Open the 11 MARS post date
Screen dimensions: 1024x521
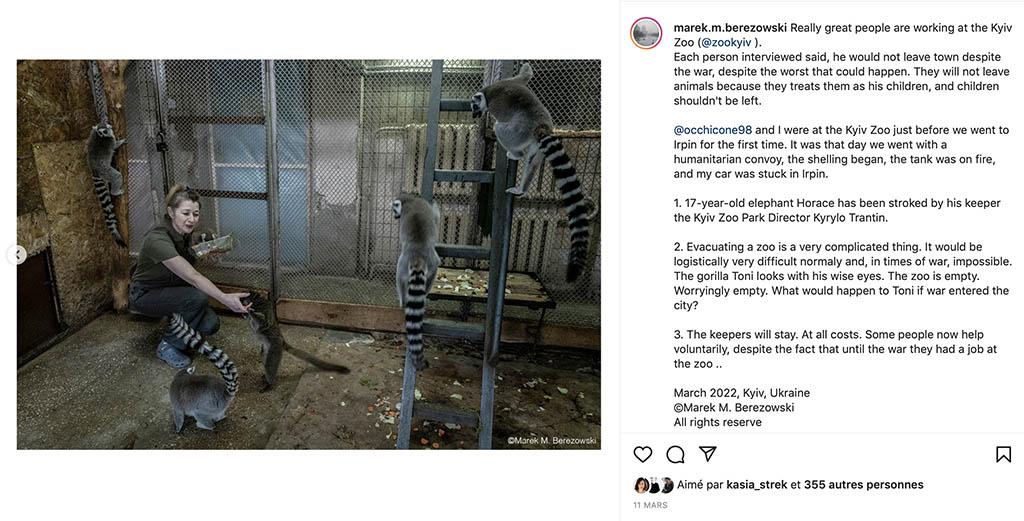point(650,505)
